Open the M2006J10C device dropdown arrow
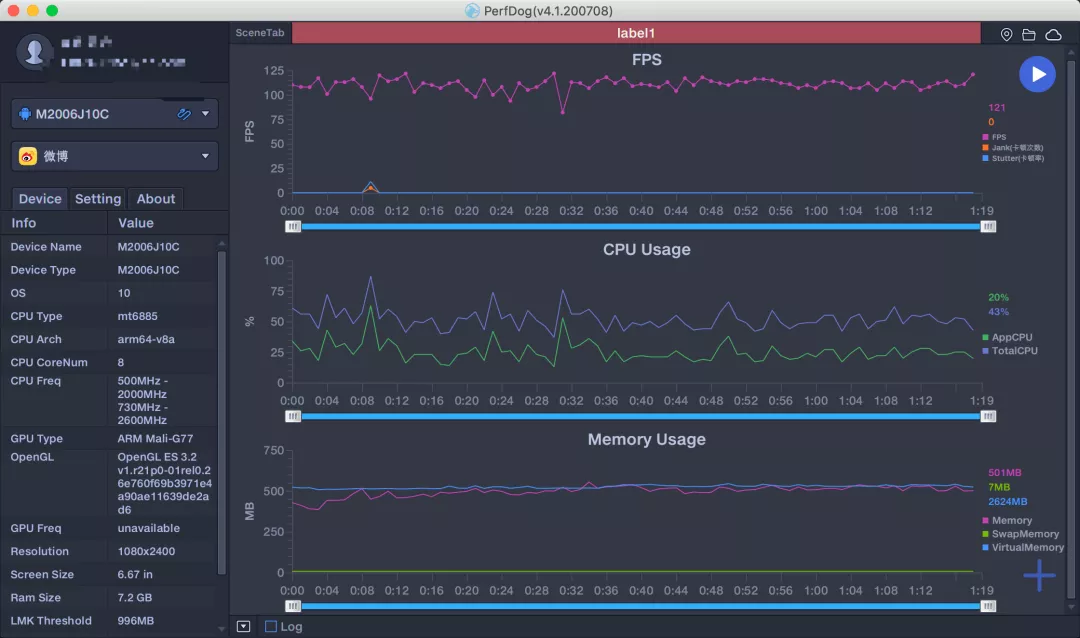Viewport: 1080px width, 638px height. point(205,114)
